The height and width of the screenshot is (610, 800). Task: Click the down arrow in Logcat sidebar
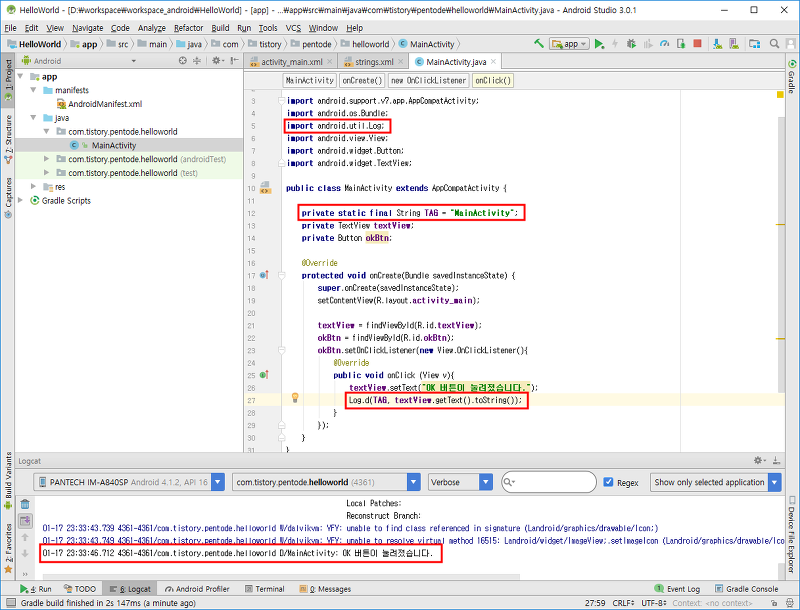[25, 553]
